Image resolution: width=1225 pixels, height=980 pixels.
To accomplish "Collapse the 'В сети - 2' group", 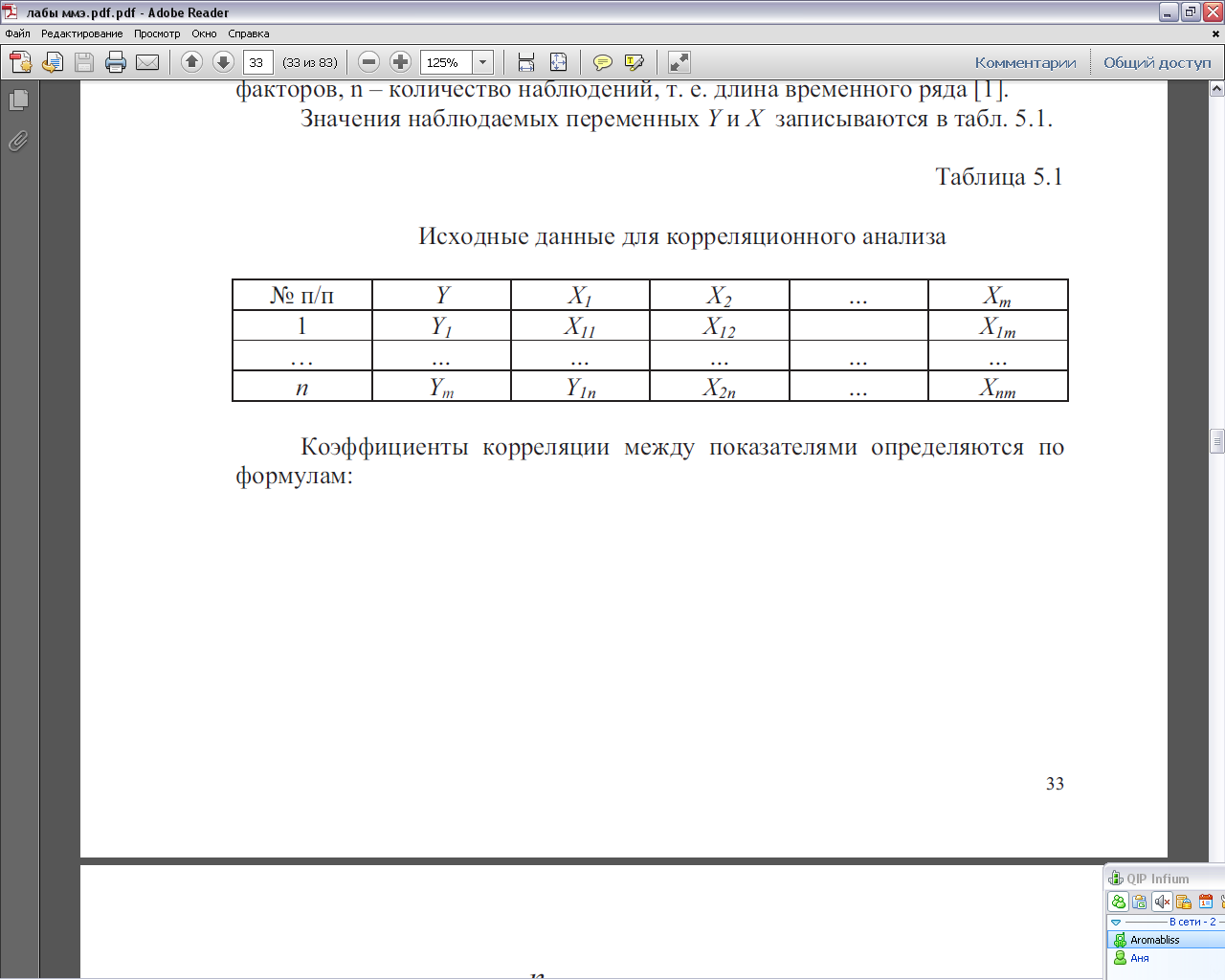I will point(1116,923).
